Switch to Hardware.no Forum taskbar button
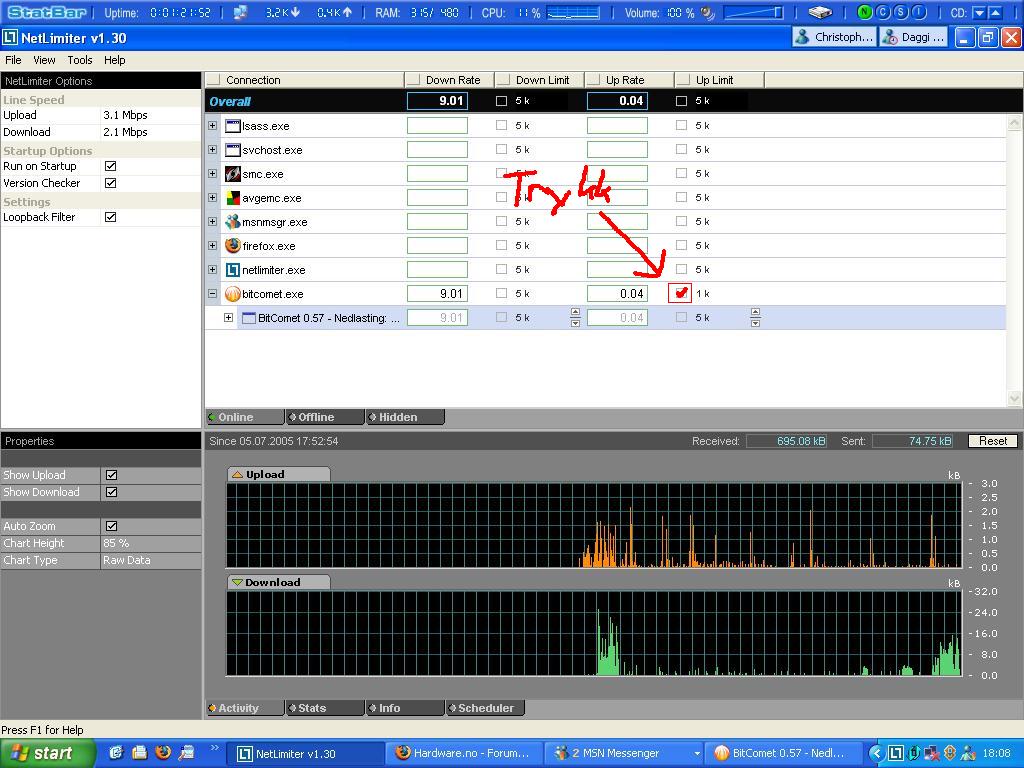This screenshot has width=1024, height=768. tap(462, 753)
